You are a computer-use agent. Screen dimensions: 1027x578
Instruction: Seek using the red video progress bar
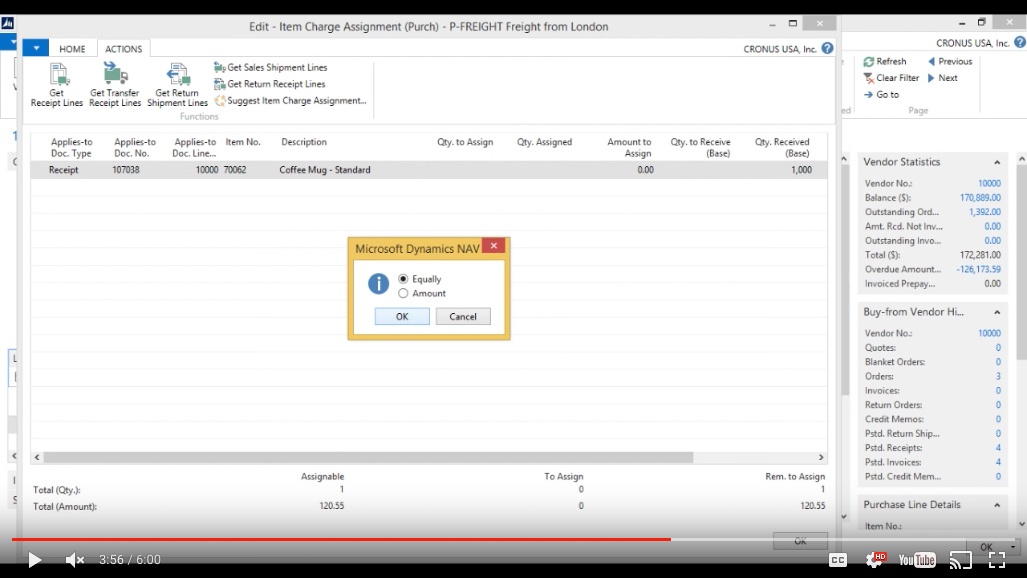341,539
